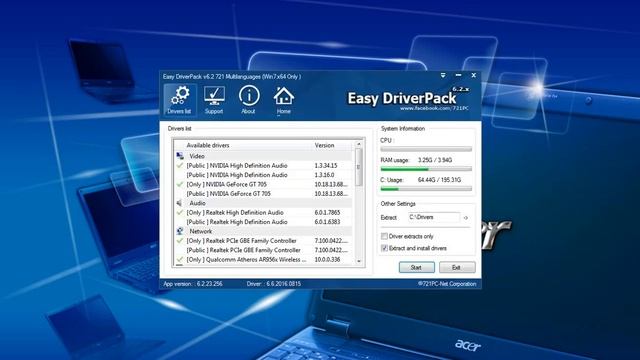Image resolution: width=640 pixels, height=360 pixels.
Task: Click version cell 6.0.1.6383
Action: pyautogui.click(x=327, y=222)
